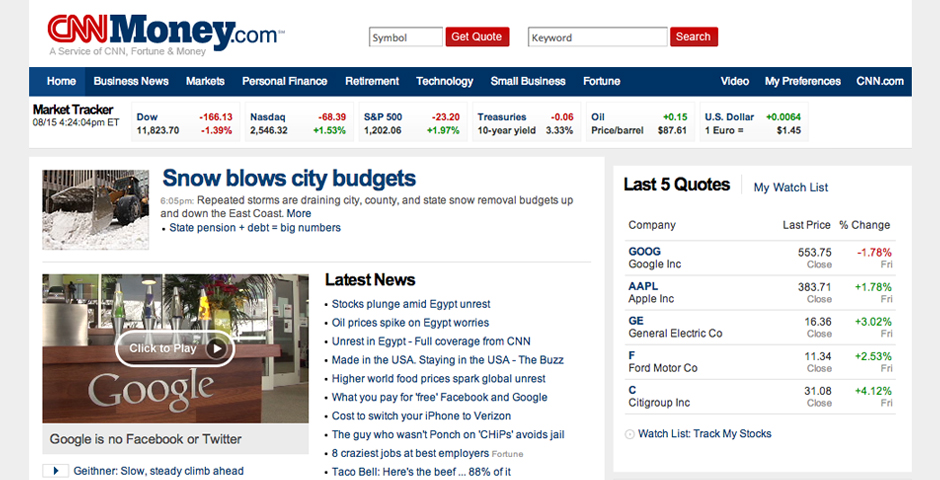Open the snow plow story thumbnail
Image resolution: width=940 pixels, height=480 pixels.
[95, 209]
